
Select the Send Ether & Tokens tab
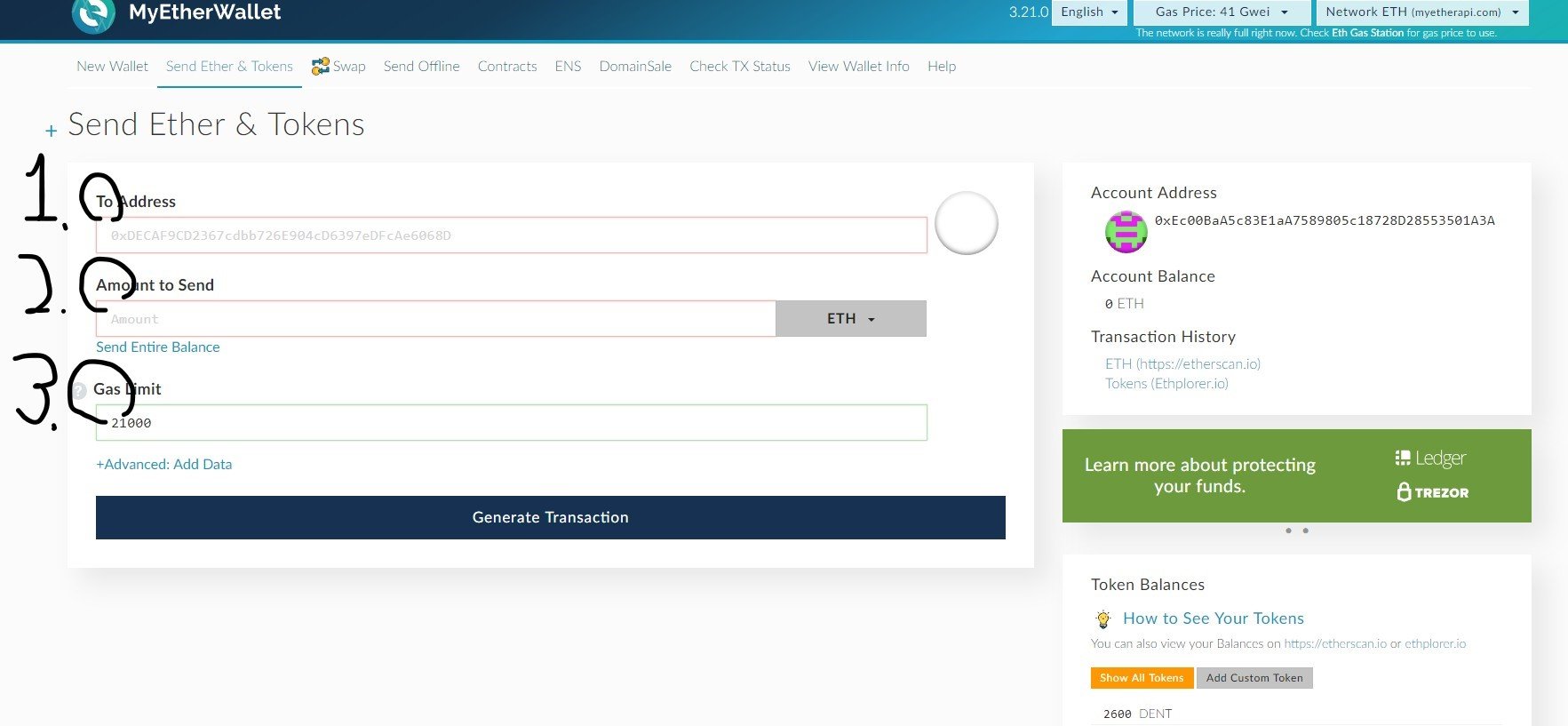click(x=229, y=67)
